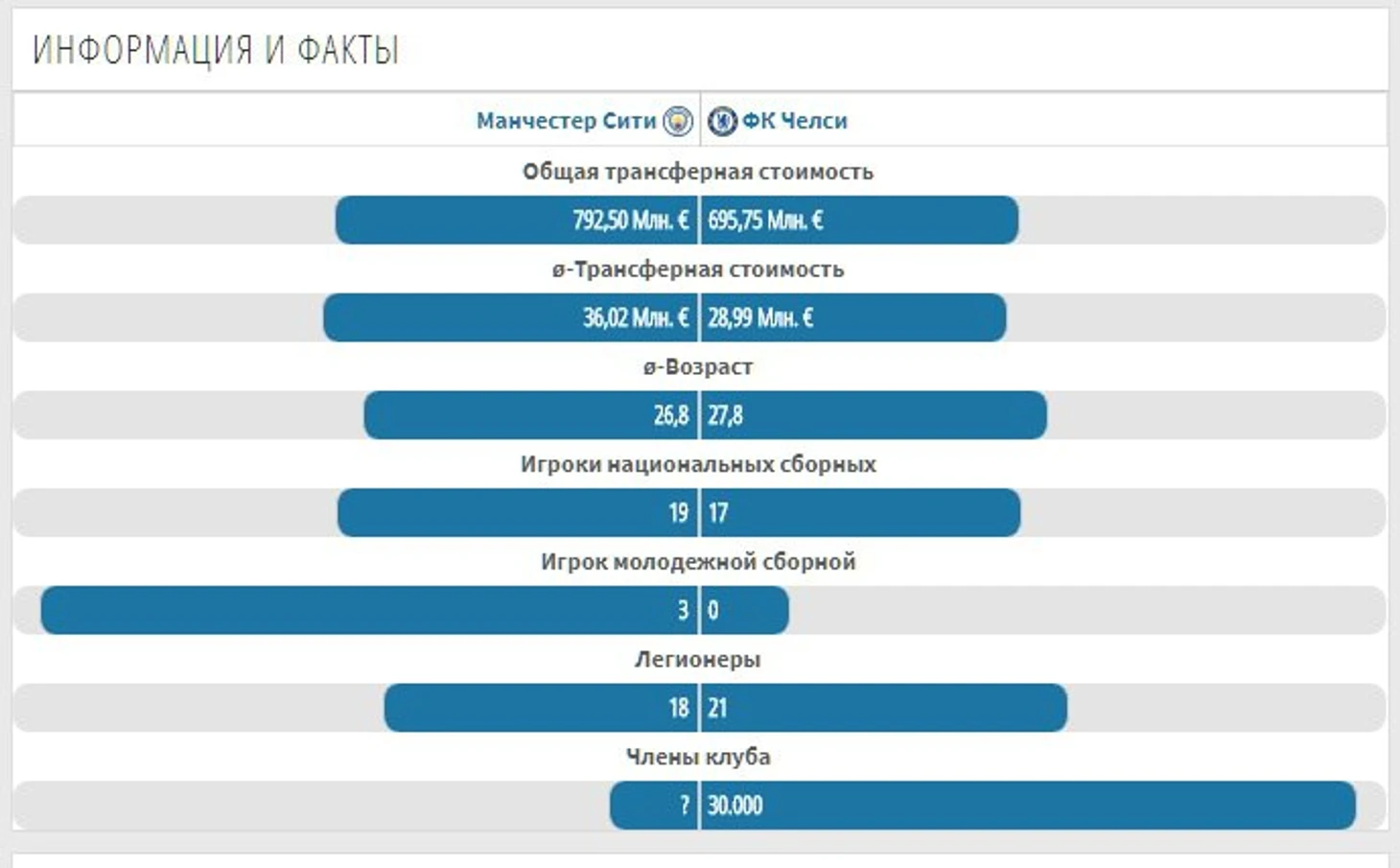Select the 28,99 Млн. € average value bar
This screenshot has width=1400, height=868.
(x=854, y=317)
